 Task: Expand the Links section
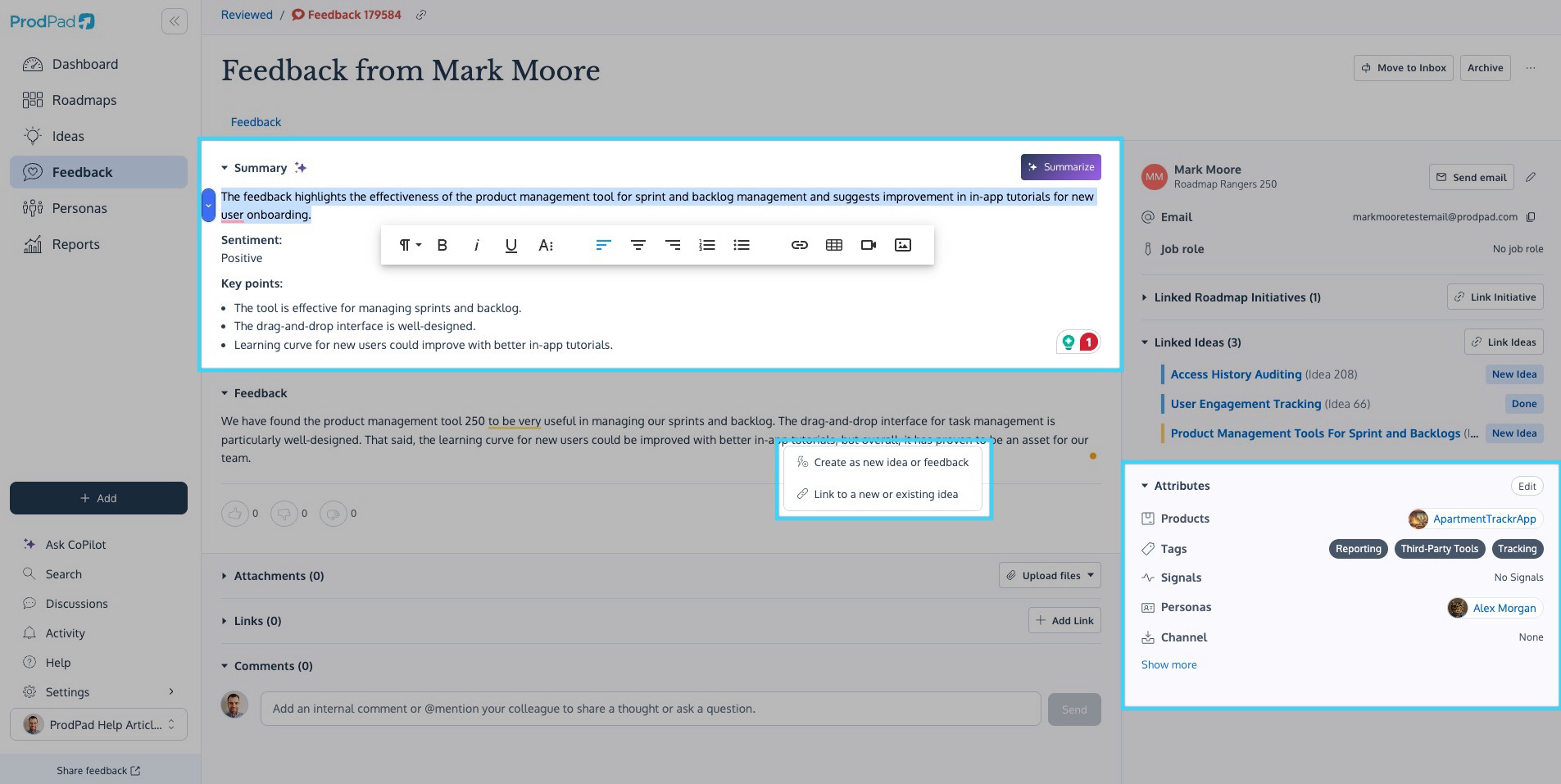click(x=225, y=621)
